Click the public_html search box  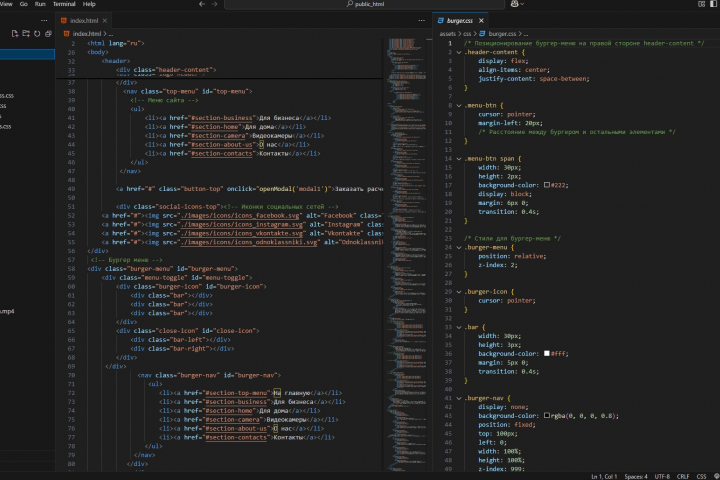point(364,4)
